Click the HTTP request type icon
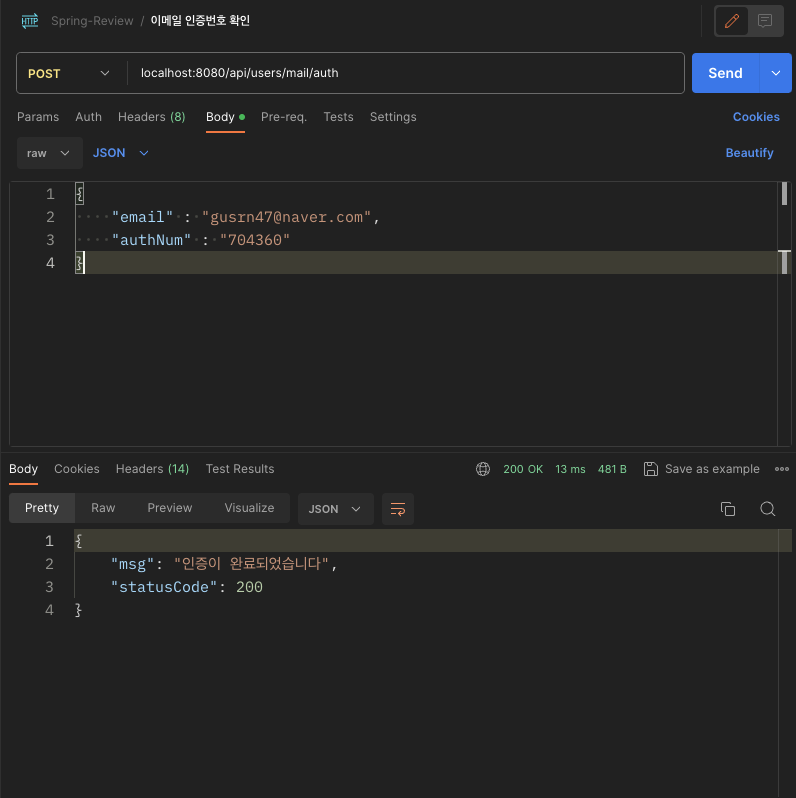The height and width of the screenshot is (798, 796). 30,21
